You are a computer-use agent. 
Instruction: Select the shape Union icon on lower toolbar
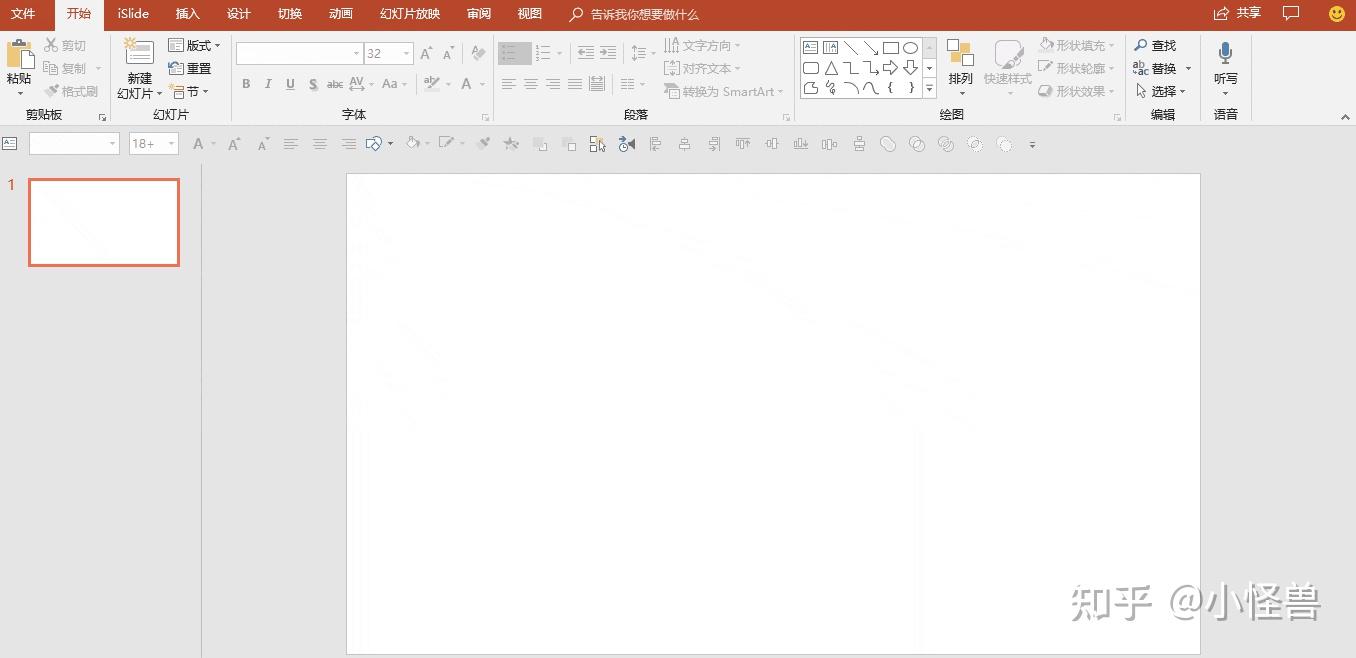tap(886, 143)
